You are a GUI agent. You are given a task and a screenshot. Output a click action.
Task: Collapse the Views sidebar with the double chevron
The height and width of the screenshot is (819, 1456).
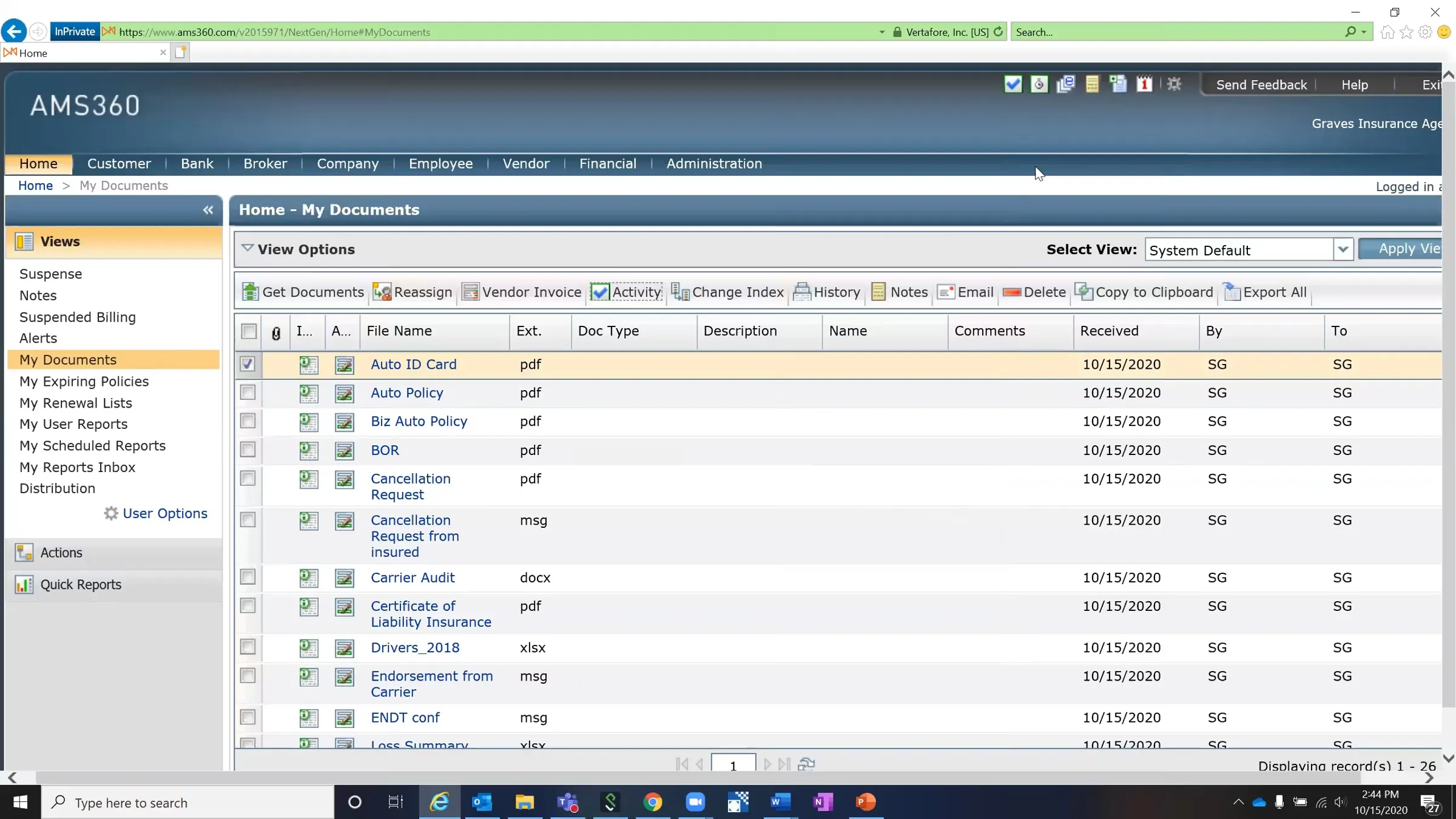(x=208, y=210)
